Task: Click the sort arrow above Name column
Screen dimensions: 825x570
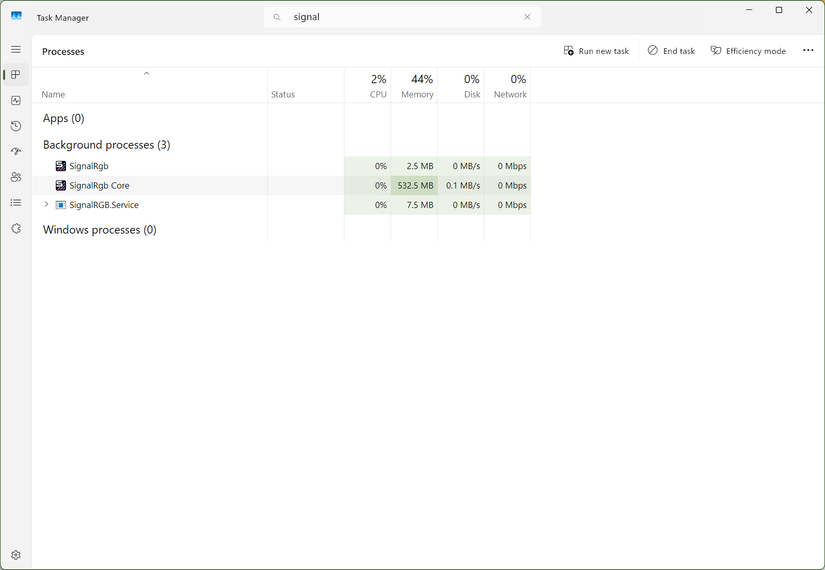Action: (x=147, y=74)
